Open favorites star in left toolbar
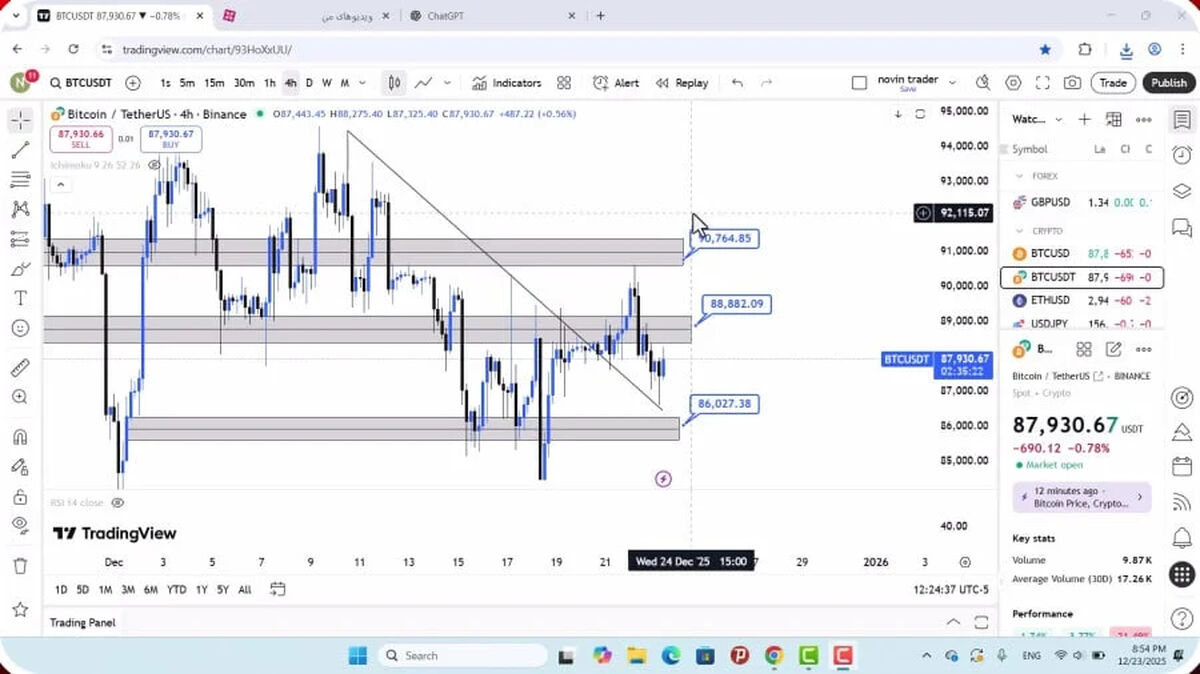The image size is (1200, 674). (x=20, y=609)
